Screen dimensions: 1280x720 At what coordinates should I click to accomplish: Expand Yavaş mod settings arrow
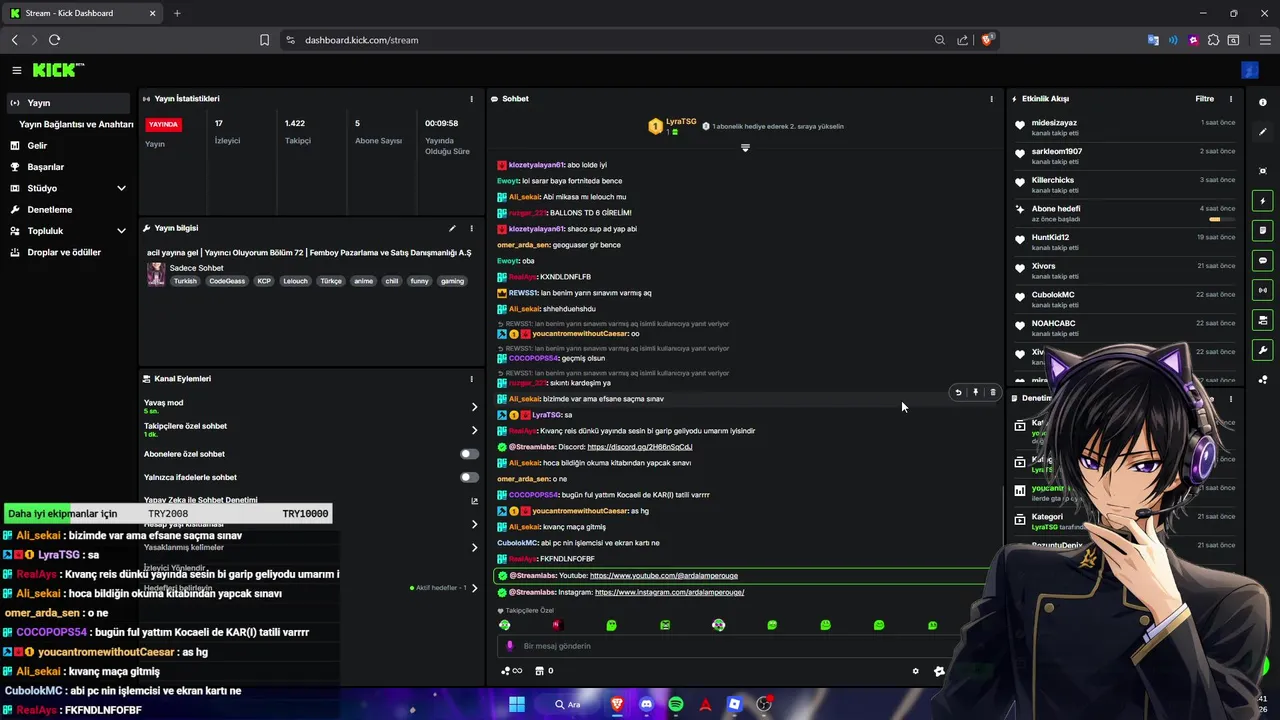(474, 407)
